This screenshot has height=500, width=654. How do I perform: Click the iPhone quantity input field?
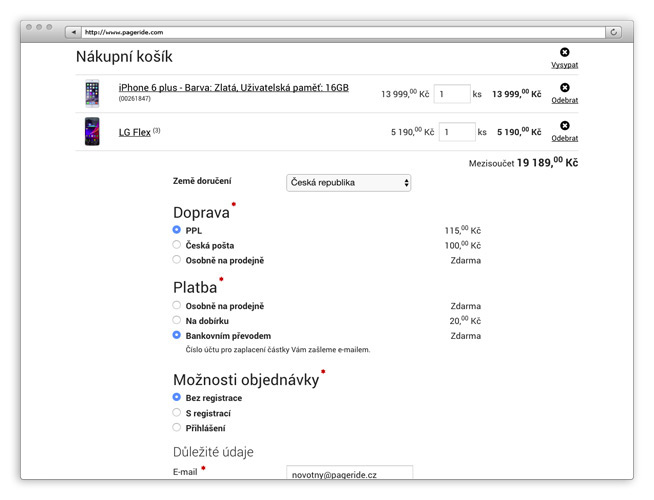(x=452, y=94)
